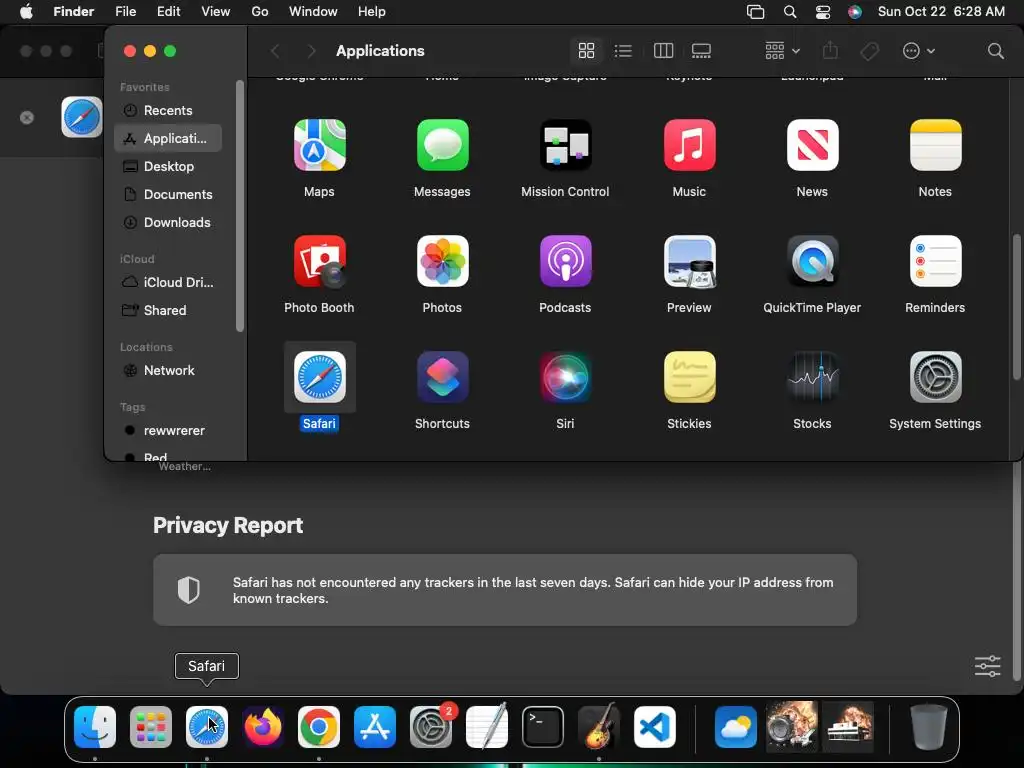1024x768 pixels.
Task: Open Recents in the Finder sidebar
Action: tap(168, 110)
